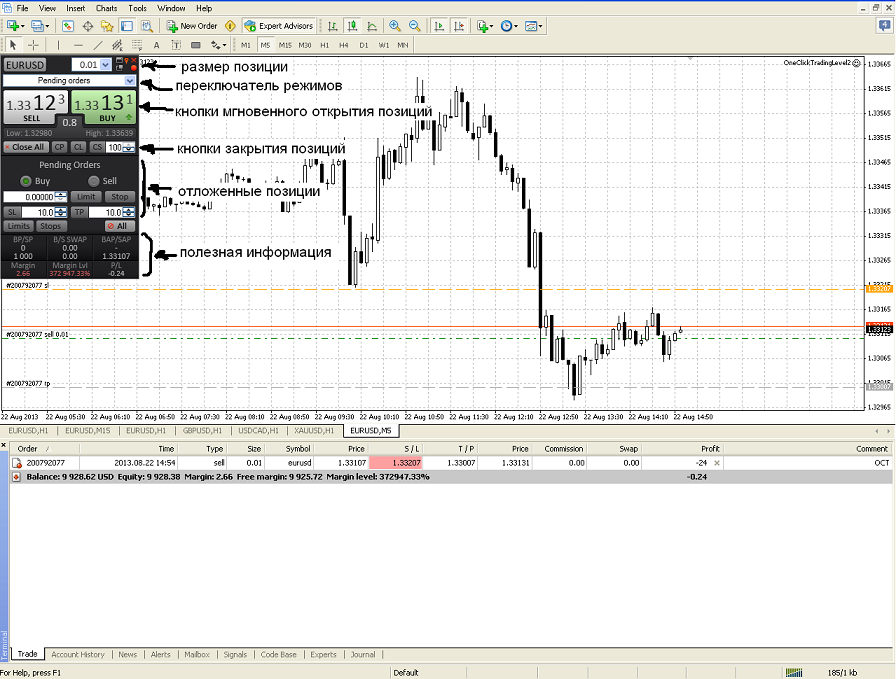Switch to the Account History tab
The image size is (896, 679).
click(x=78, y=654)
